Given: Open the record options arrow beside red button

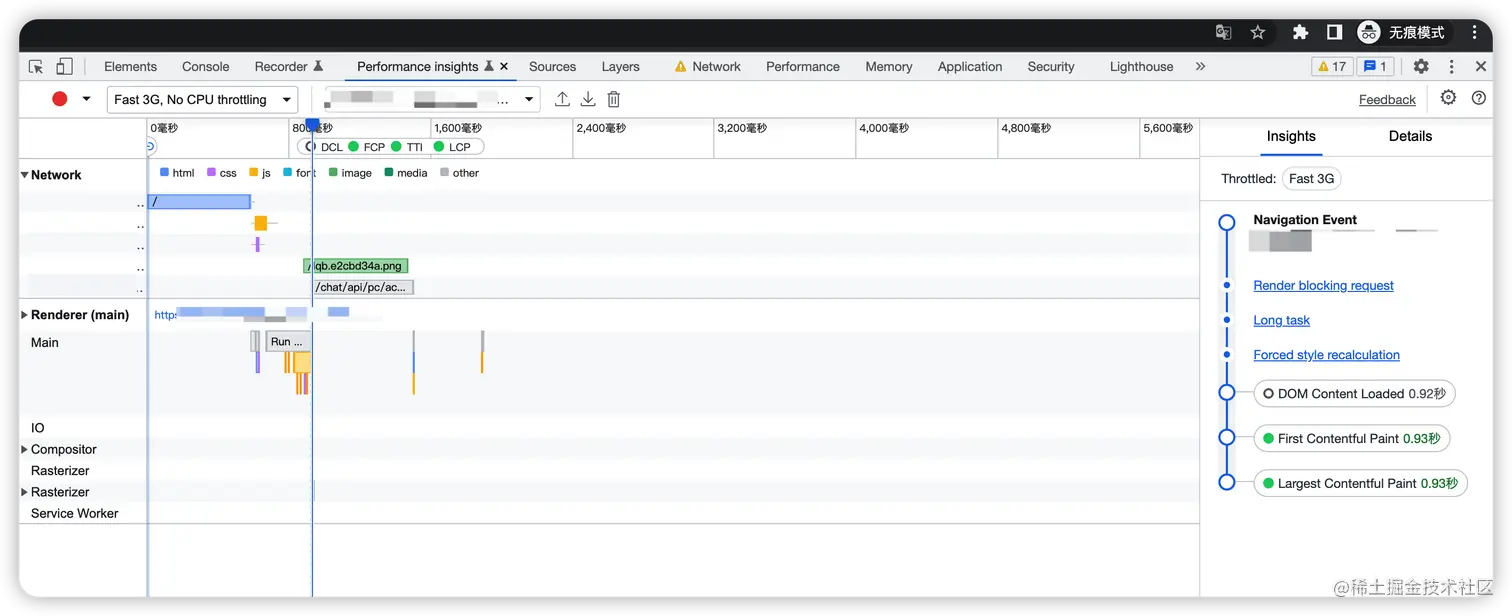Looking at the screenshot, I should pos(86,99).
